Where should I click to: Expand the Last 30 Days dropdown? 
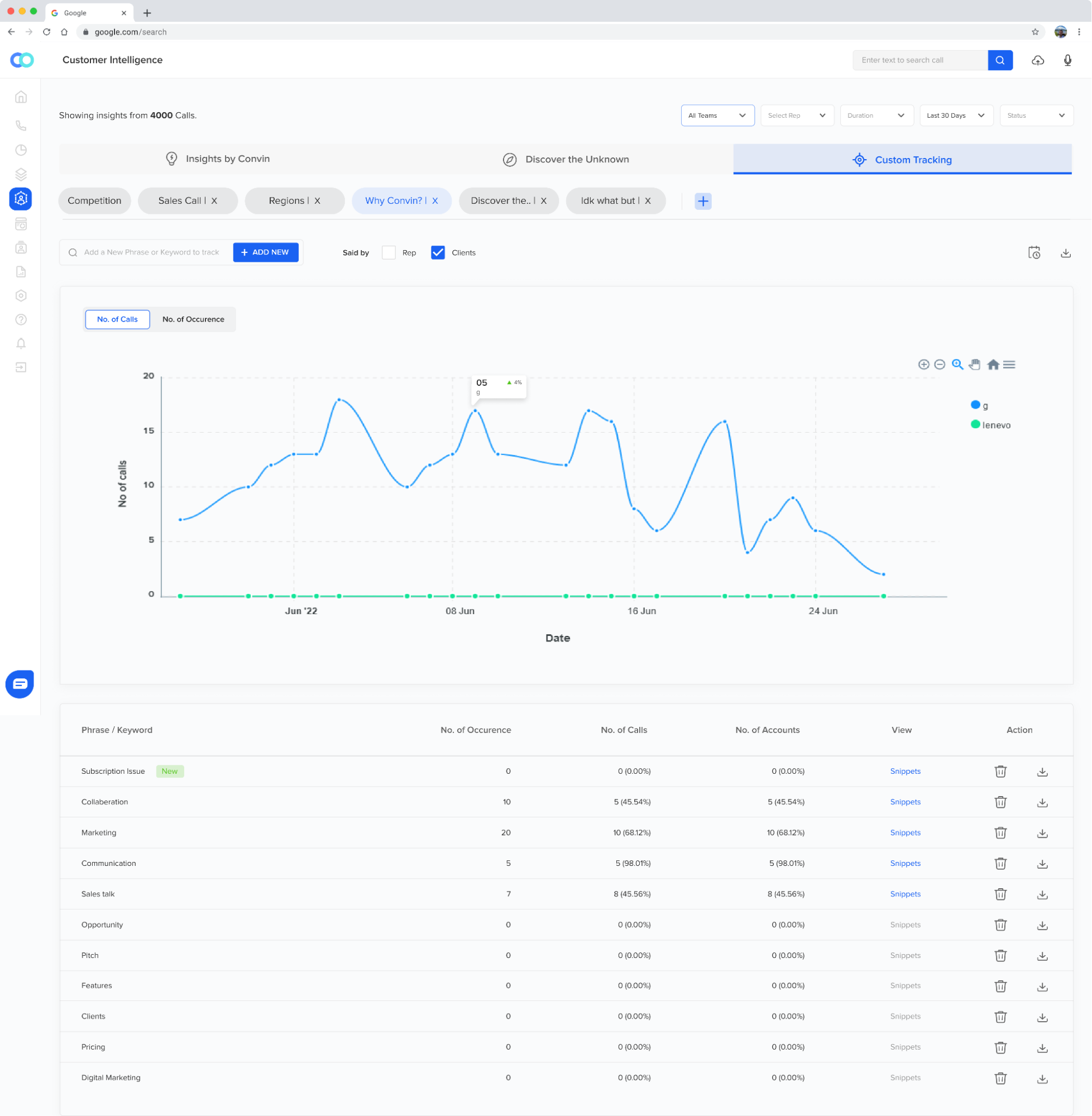point(956,116)
